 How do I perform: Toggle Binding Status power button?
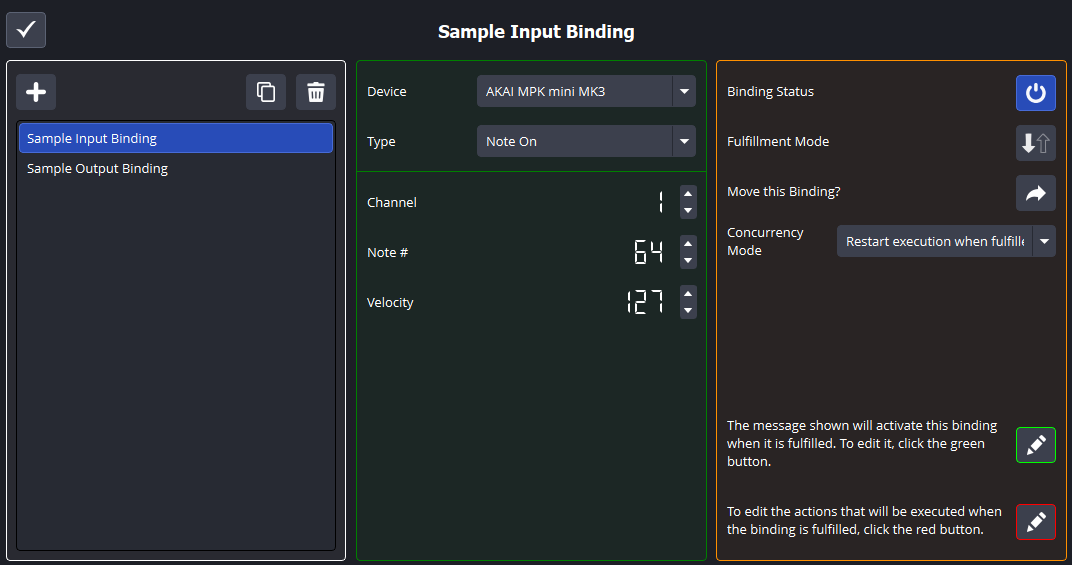1035,93
